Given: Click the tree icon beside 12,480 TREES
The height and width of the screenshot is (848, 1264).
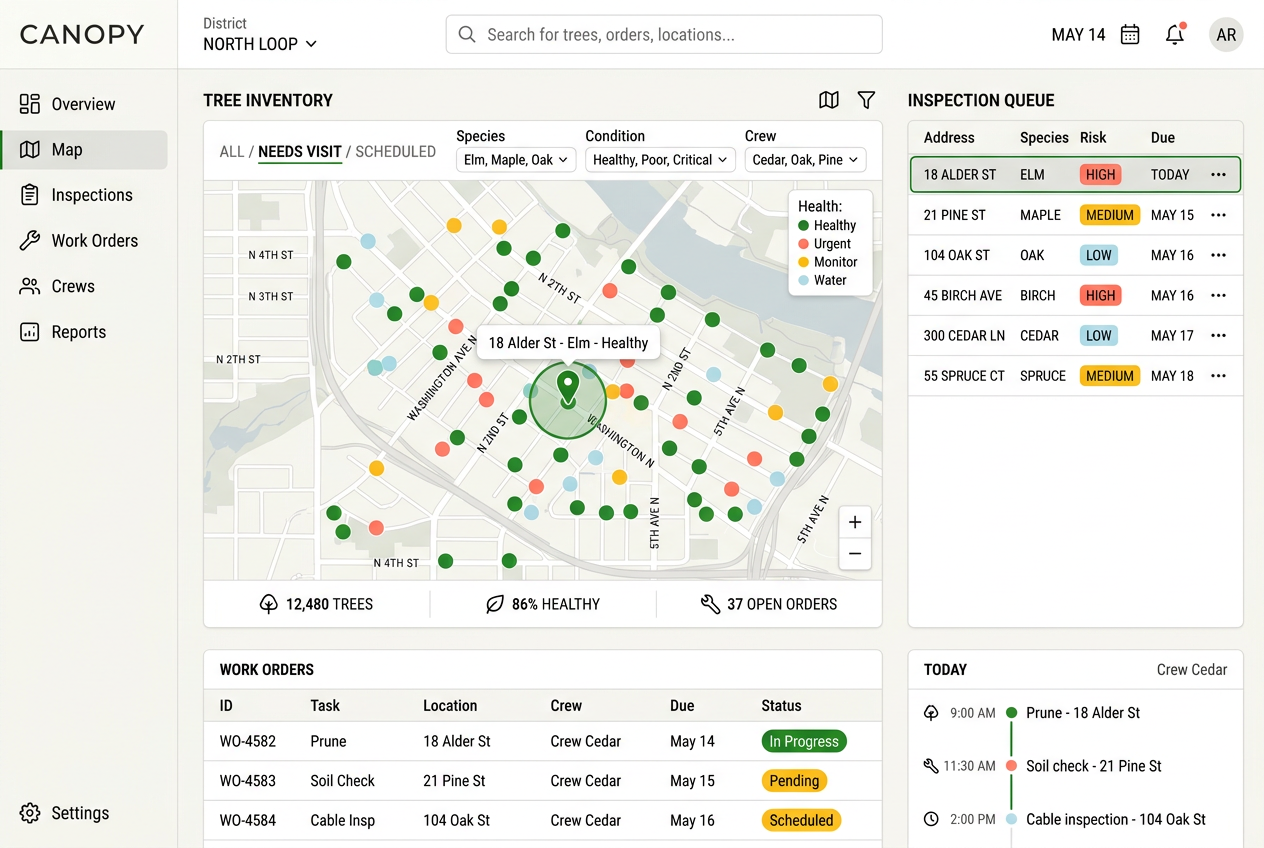Looking at the screenshot, I should click(268, 604).
